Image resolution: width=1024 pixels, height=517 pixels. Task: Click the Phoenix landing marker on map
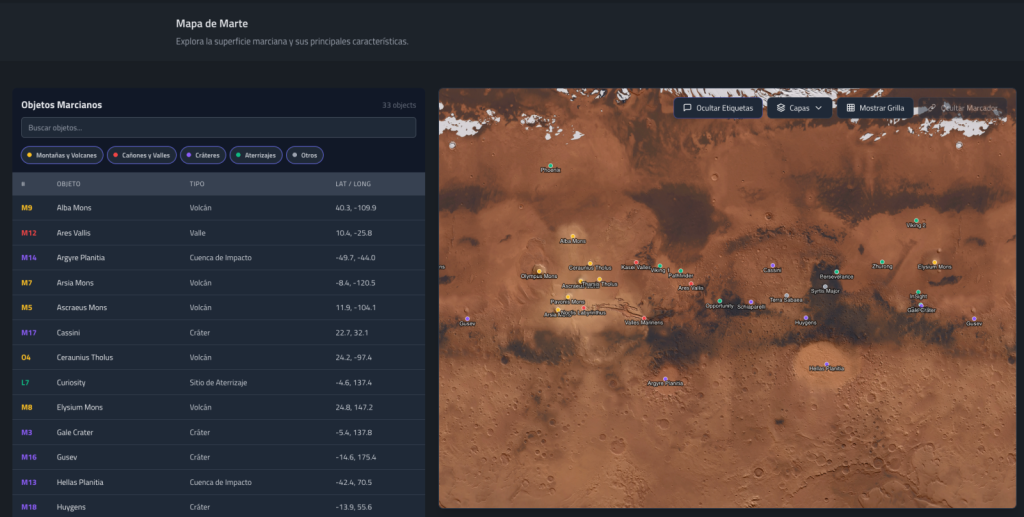click(551, 165)
